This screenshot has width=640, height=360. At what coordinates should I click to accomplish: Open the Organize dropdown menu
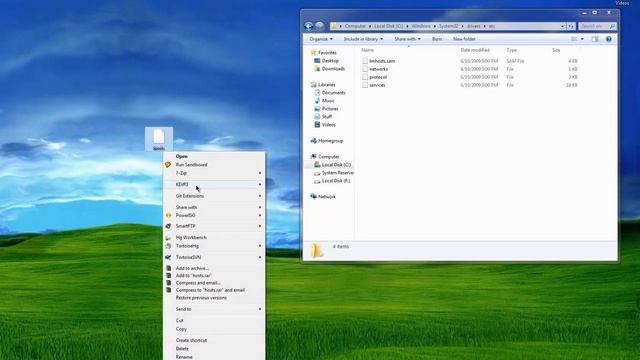point(321,39)
